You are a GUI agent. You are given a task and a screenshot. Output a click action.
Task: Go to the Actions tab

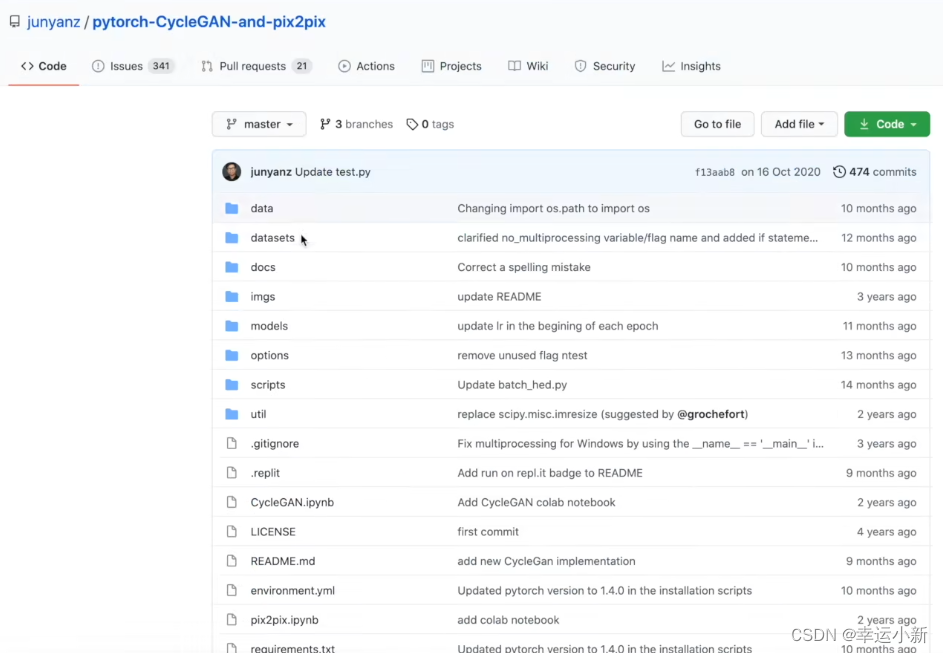point(366,66)
